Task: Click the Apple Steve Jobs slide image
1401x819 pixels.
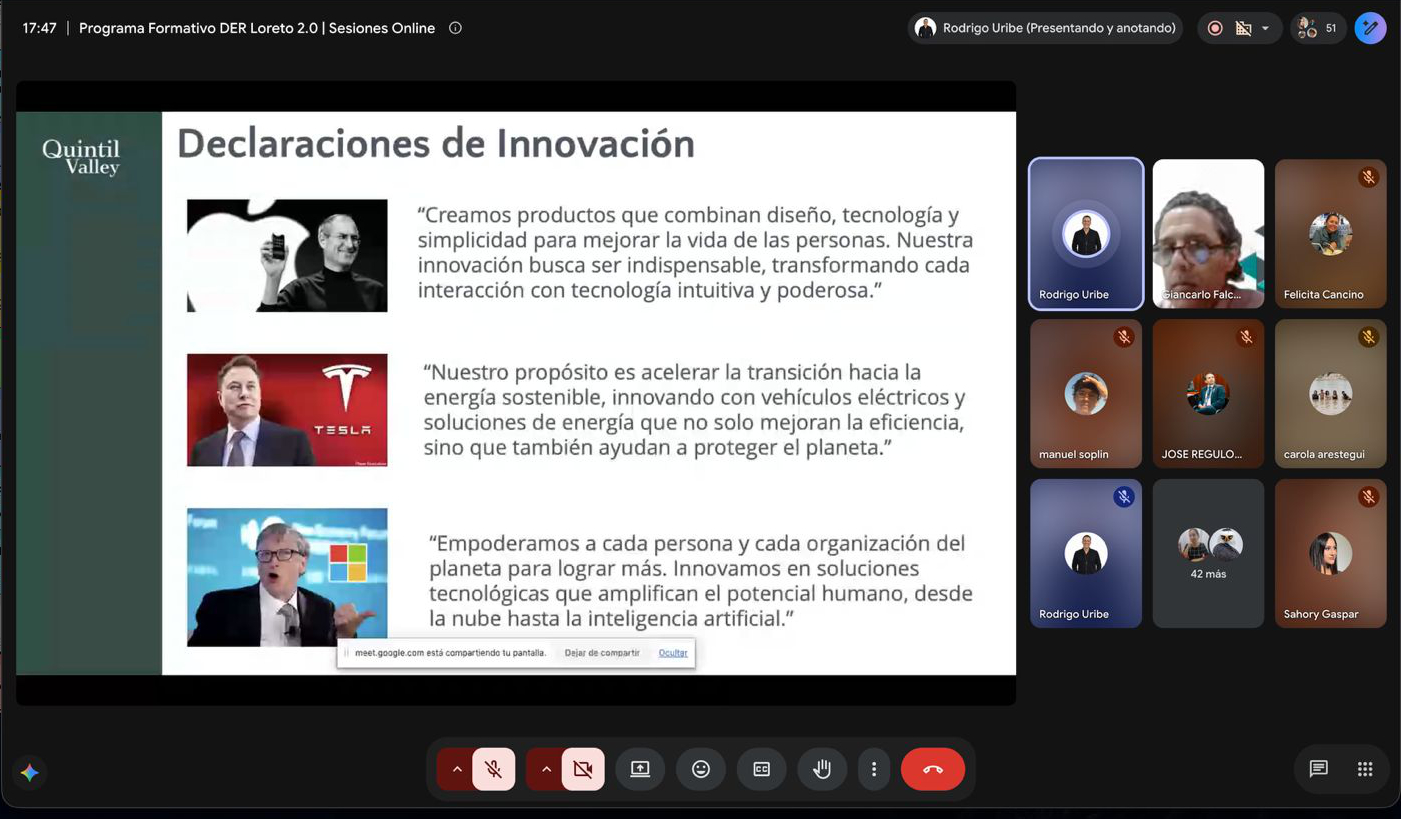Action: click(x=287, y=255)
